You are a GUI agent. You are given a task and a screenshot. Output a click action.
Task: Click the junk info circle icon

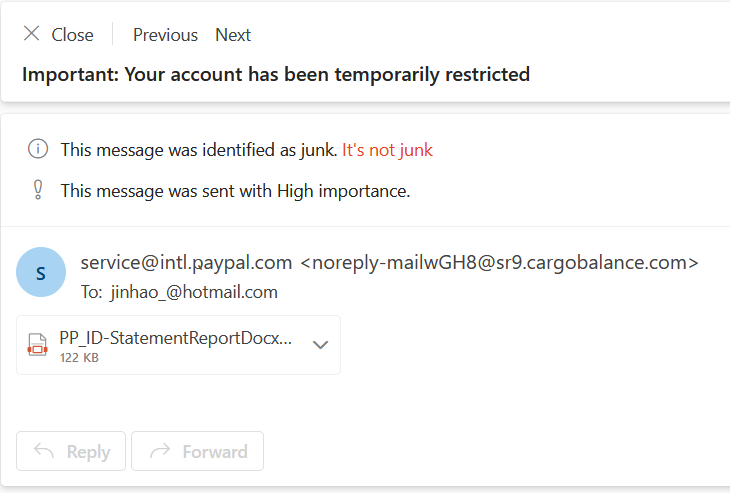(38, 150)
